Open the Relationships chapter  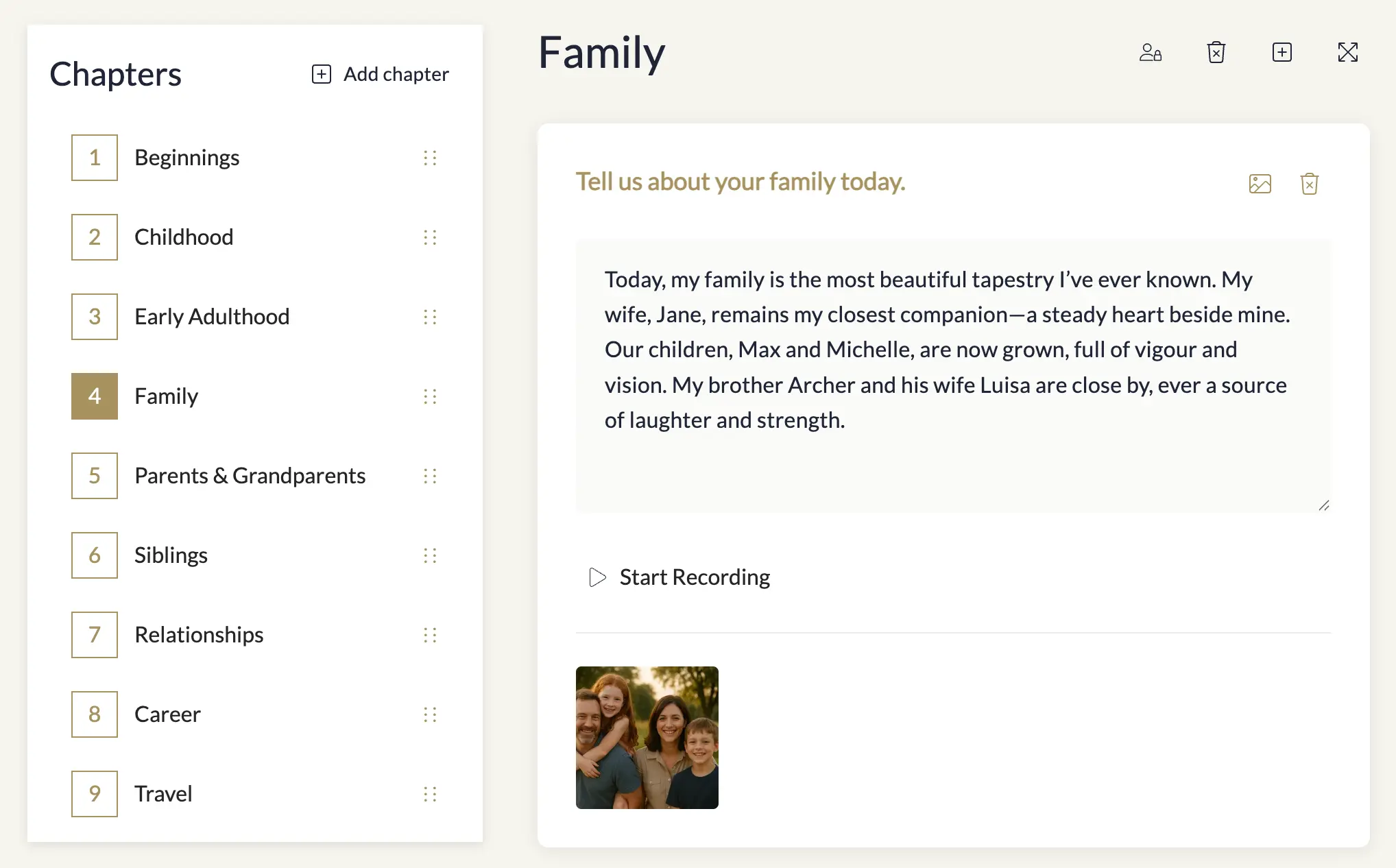pyautogui.click(x=199, y=635)
